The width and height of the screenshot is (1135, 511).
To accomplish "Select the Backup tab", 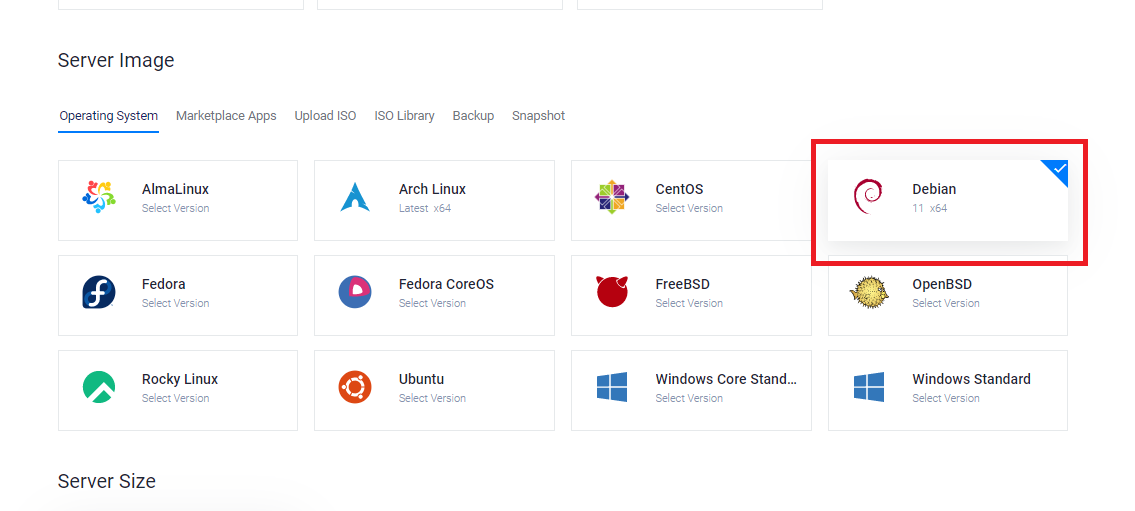I will 473,116.
